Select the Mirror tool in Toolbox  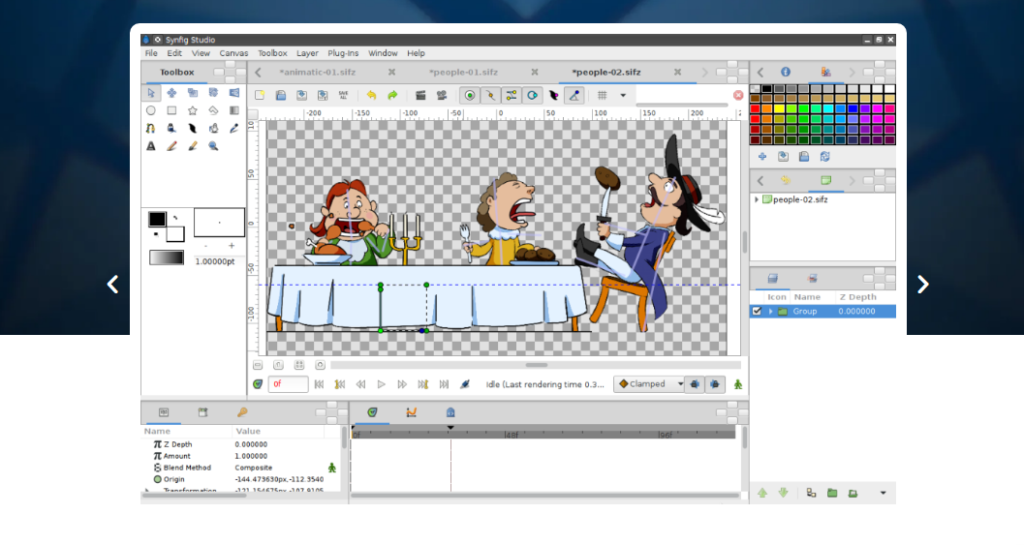pos(234,93)
